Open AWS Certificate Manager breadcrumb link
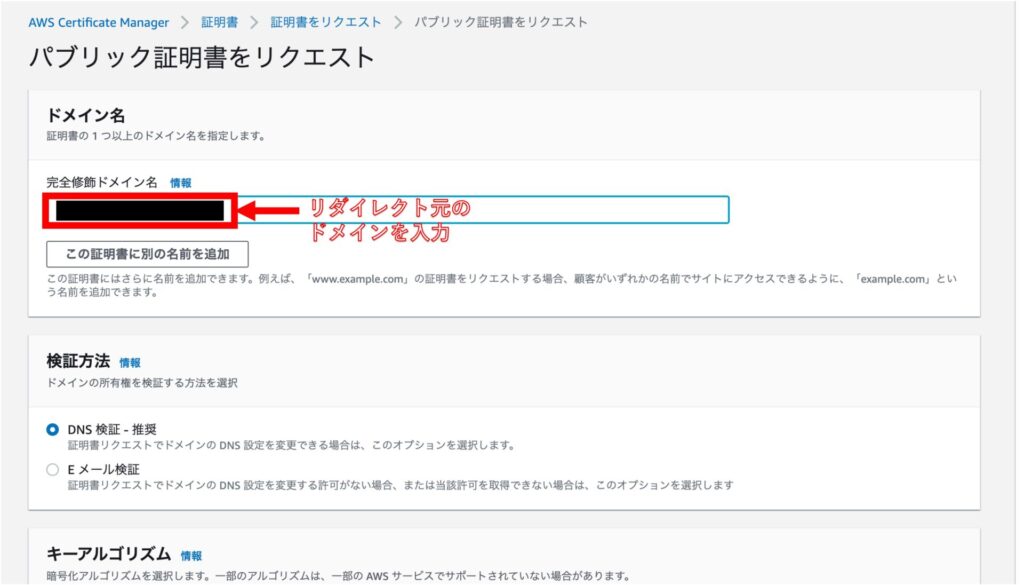 99,22
